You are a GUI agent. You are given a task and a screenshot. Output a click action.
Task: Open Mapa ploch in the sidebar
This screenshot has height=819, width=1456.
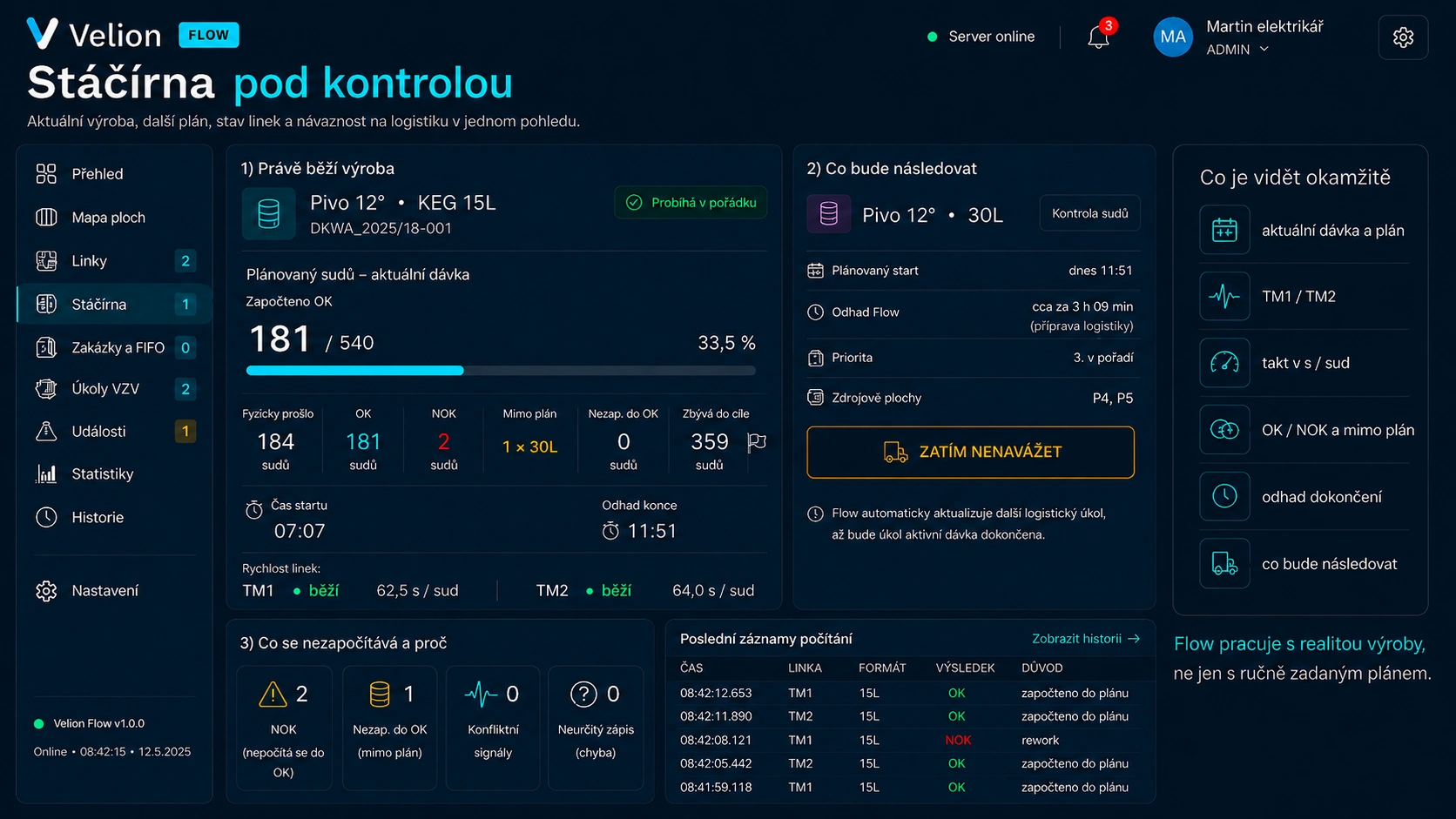coord(114,218)
